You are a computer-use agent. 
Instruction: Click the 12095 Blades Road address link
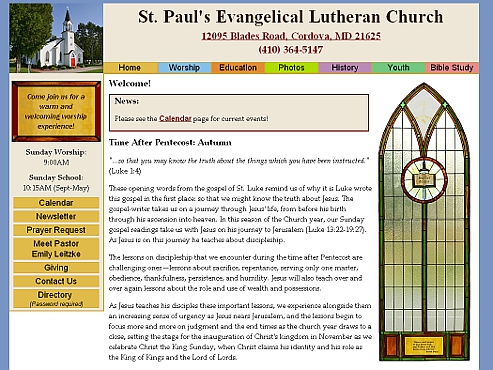click(291, 36)
